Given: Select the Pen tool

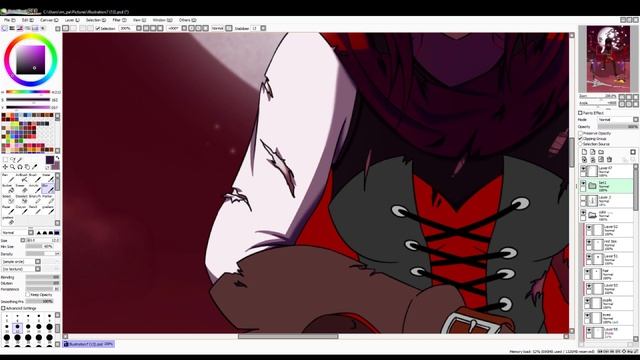Looking at the screenshot, I should (x=9, y=178).
